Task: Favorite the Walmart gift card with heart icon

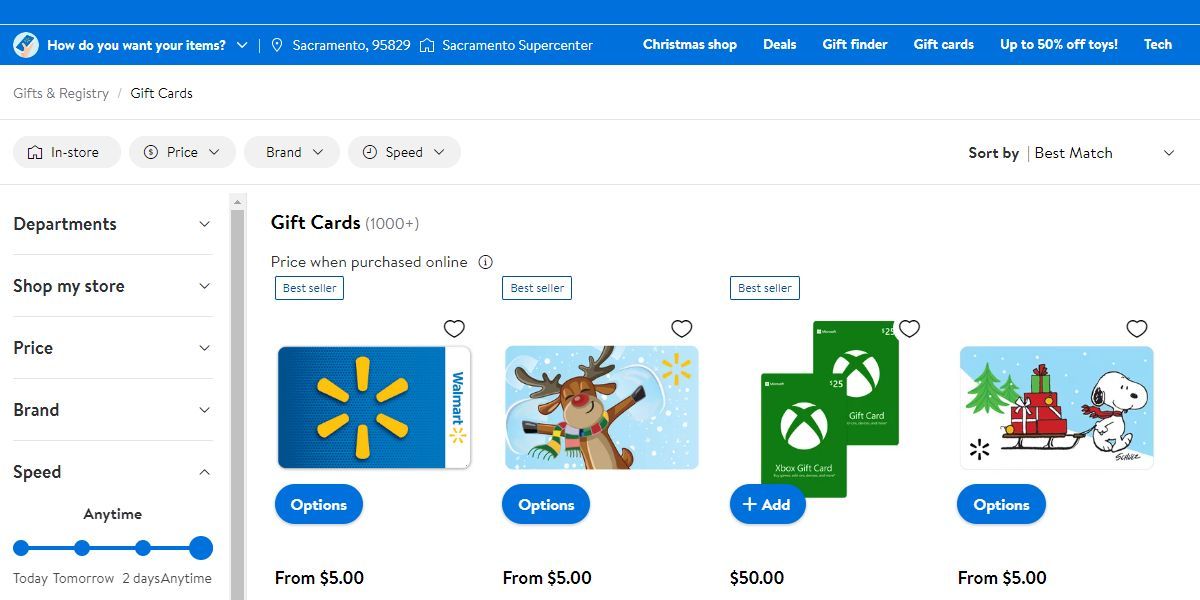Action: point(454,329)
